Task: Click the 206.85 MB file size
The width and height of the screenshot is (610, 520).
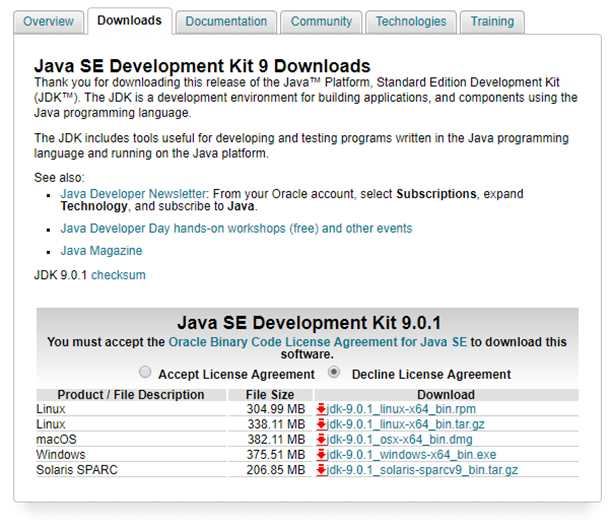Action: coord(276,470)
